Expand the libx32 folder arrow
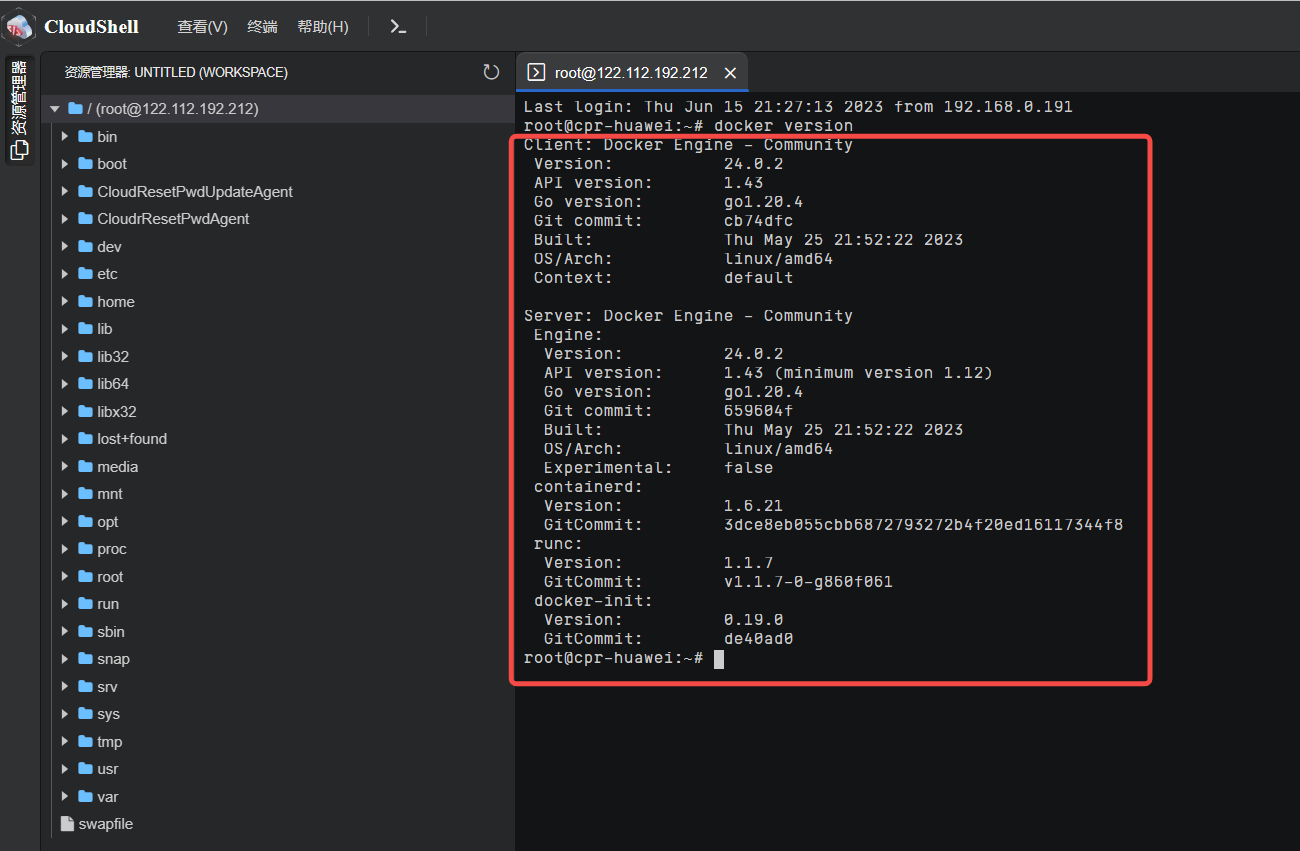 pyautogui.click(x=65, y=412)
